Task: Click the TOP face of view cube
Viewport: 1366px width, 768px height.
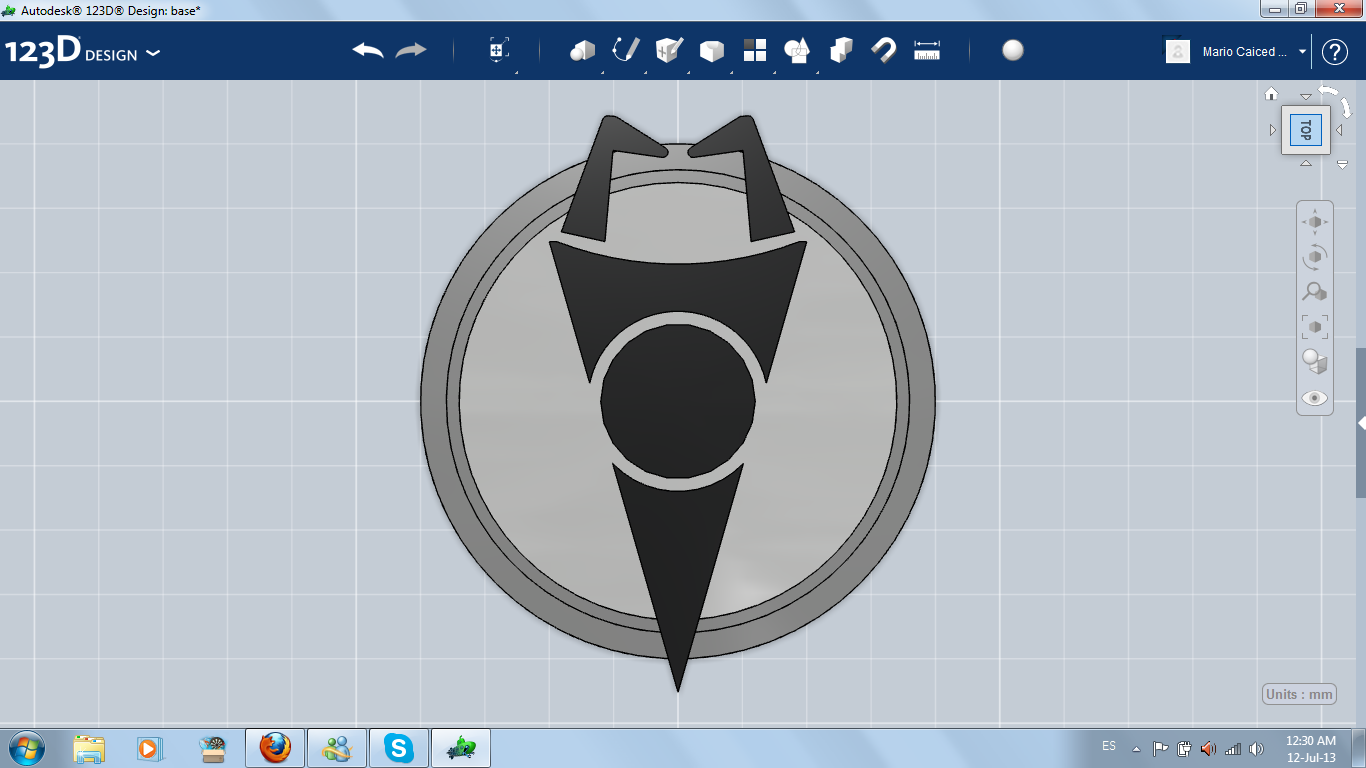Action: click(x=1306, y=130)
